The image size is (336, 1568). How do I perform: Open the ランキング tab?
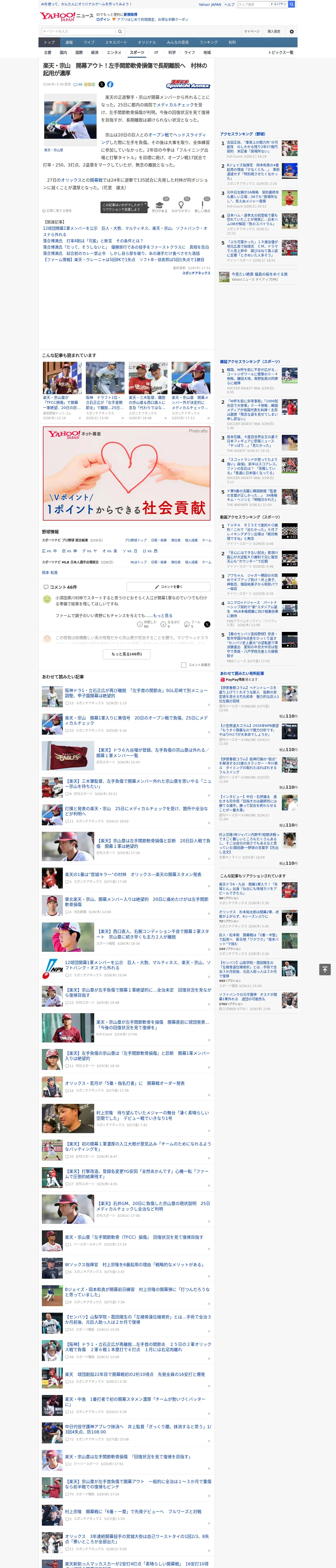(209, 42)
